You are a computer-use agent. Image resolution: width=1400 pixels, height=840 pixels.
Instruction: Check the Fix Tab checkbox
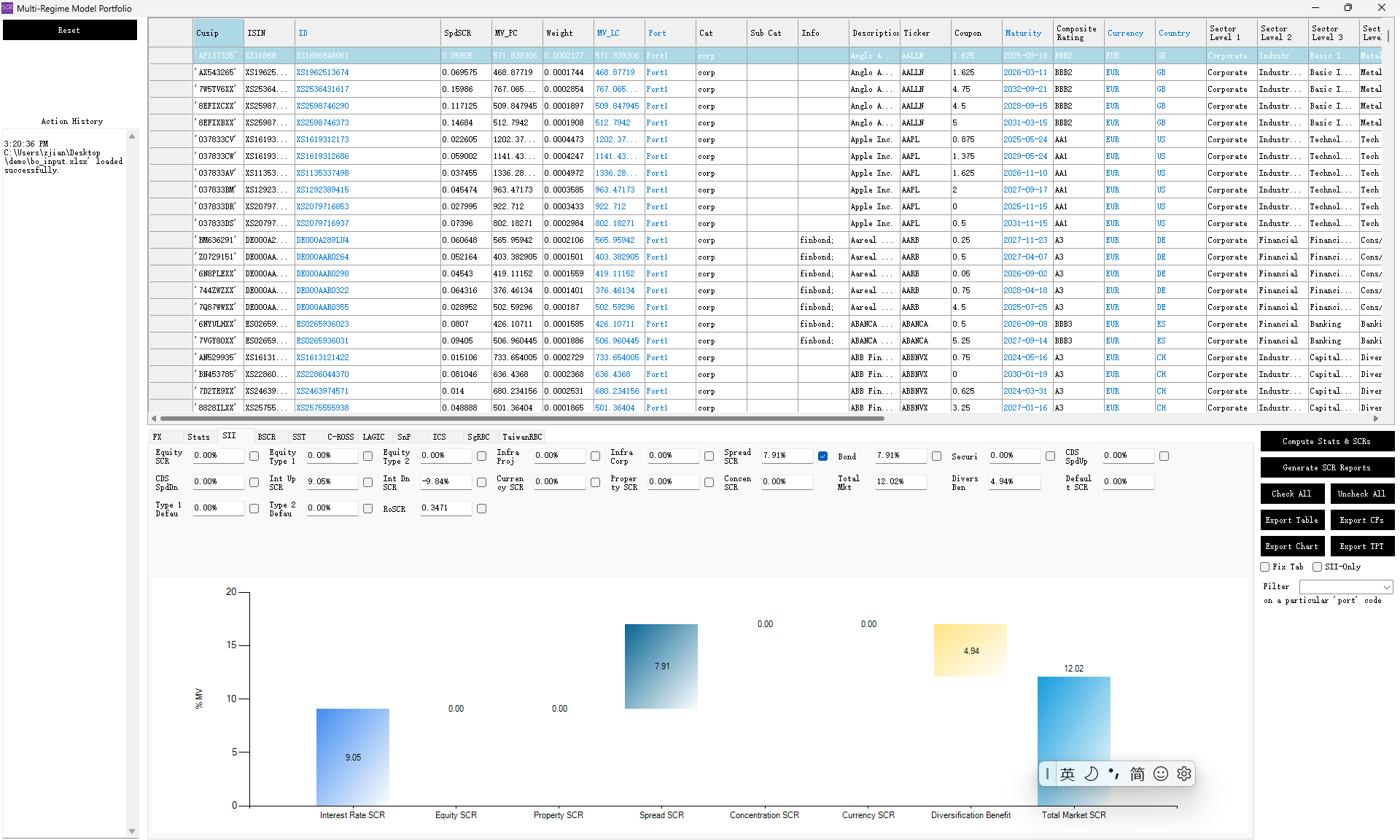[1265, 567]
